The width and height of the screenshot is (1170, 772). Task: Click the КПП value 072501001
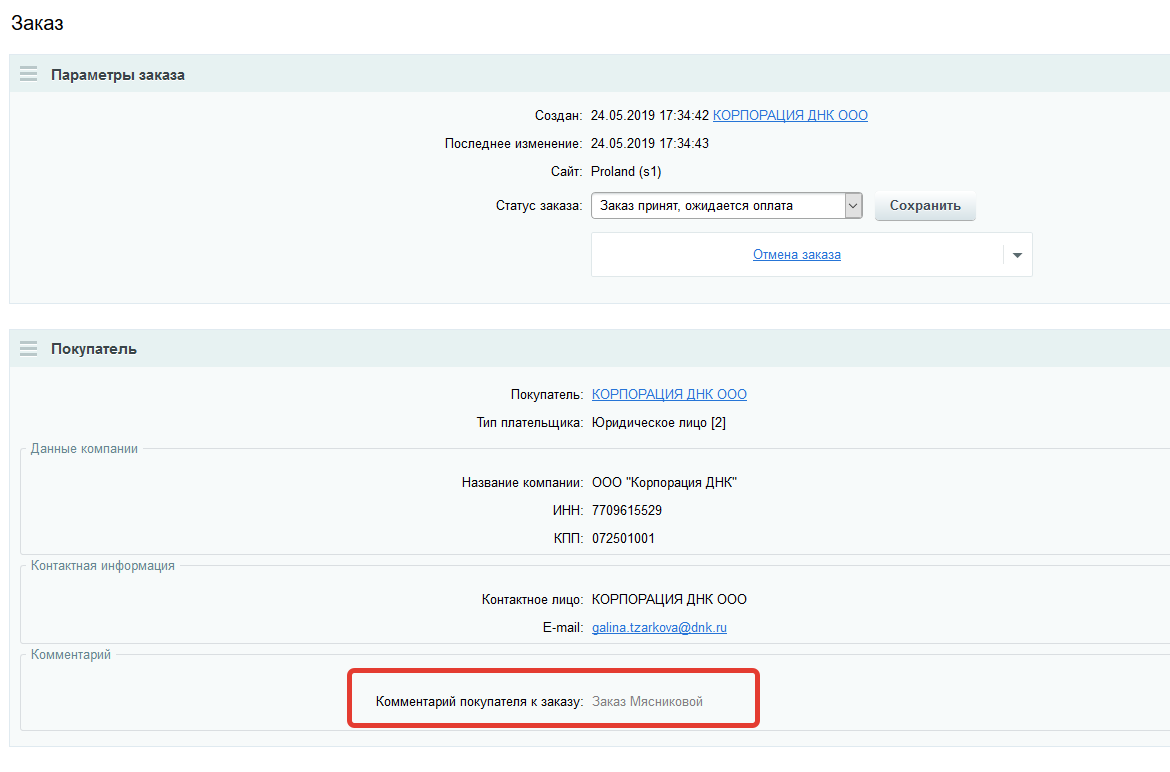[624, 539]
